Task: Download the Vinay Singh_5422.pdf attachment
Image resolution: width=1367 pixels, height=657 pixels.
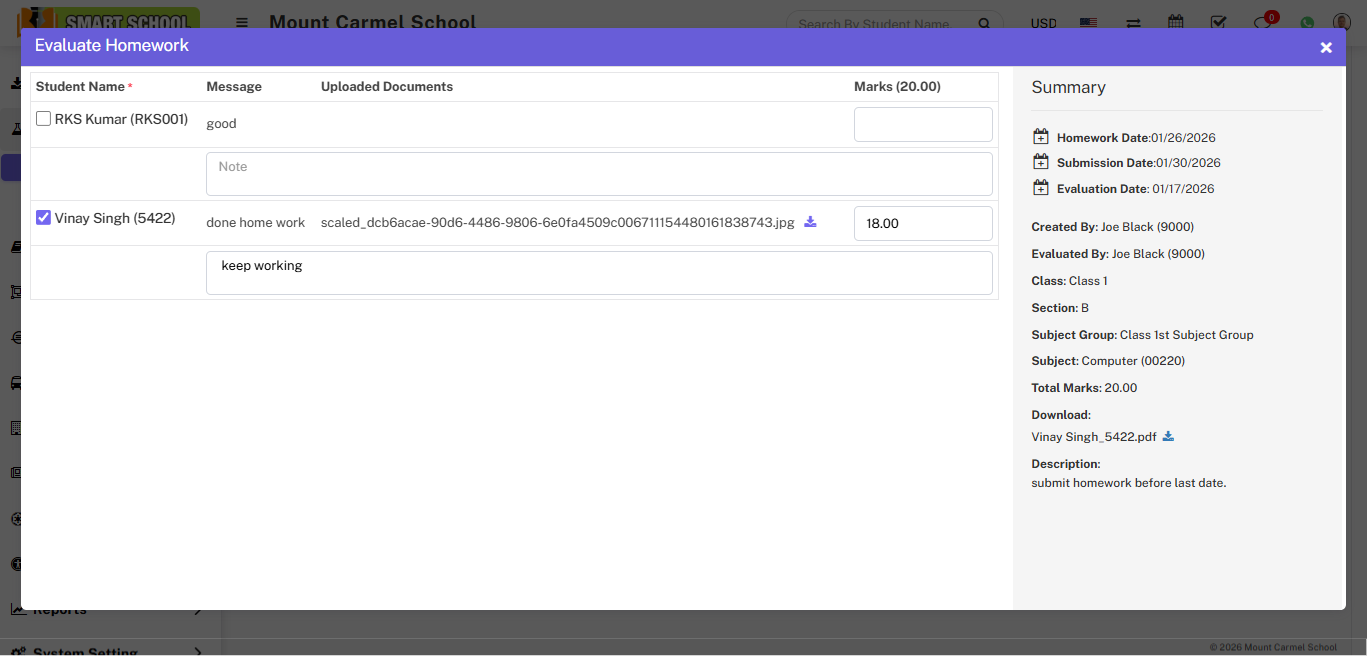Action: 1168,437
